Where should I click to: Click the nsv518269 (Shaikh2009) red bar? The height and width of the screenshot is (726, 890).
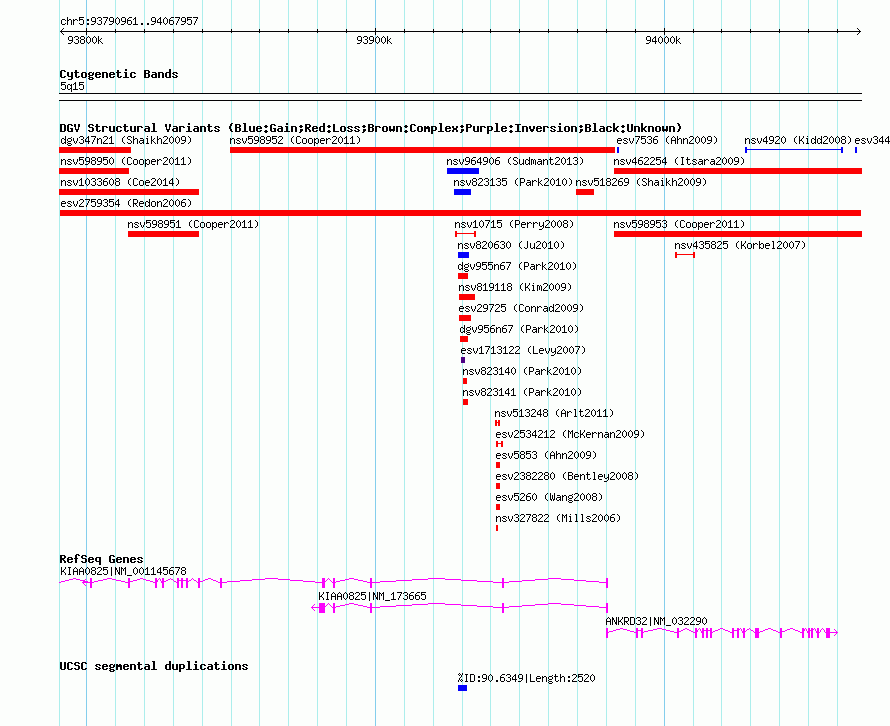(585, 192)
